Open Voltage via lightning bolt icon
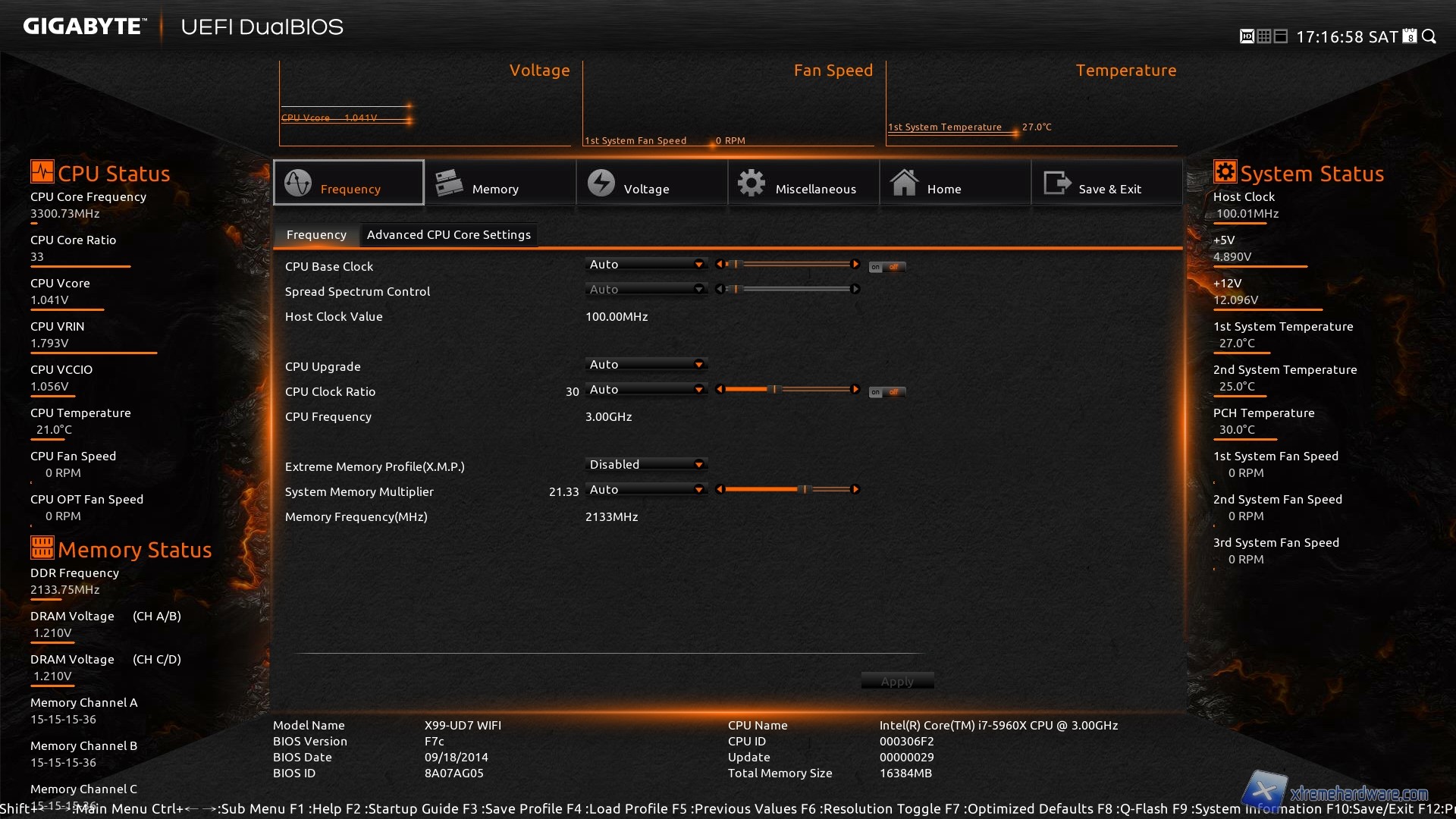The width and height of the screenshot is (1456, 819). 601,183
